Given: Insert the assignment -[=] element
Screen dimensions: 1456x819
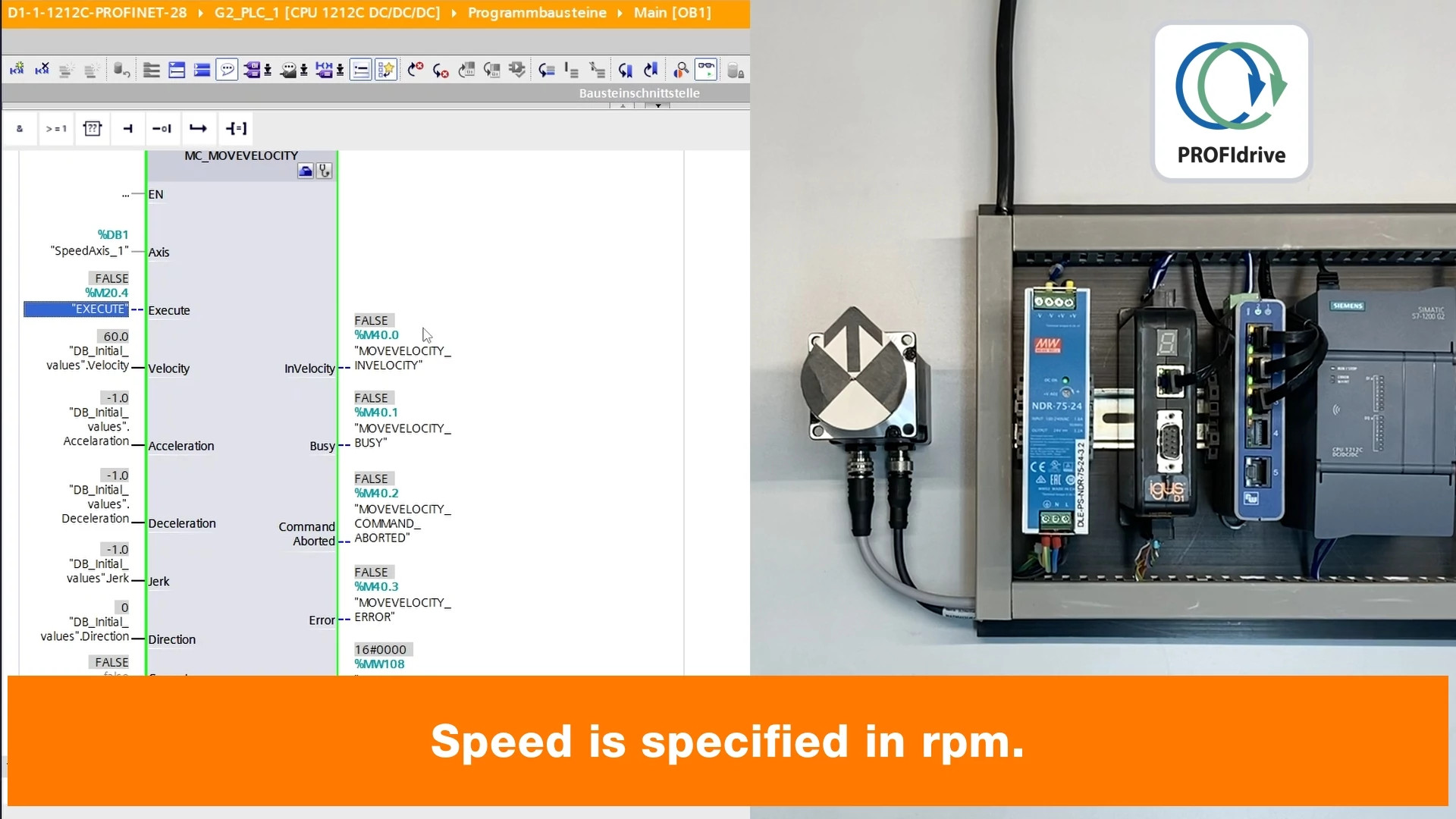Looking at the screenshot, I should point(236,128).
